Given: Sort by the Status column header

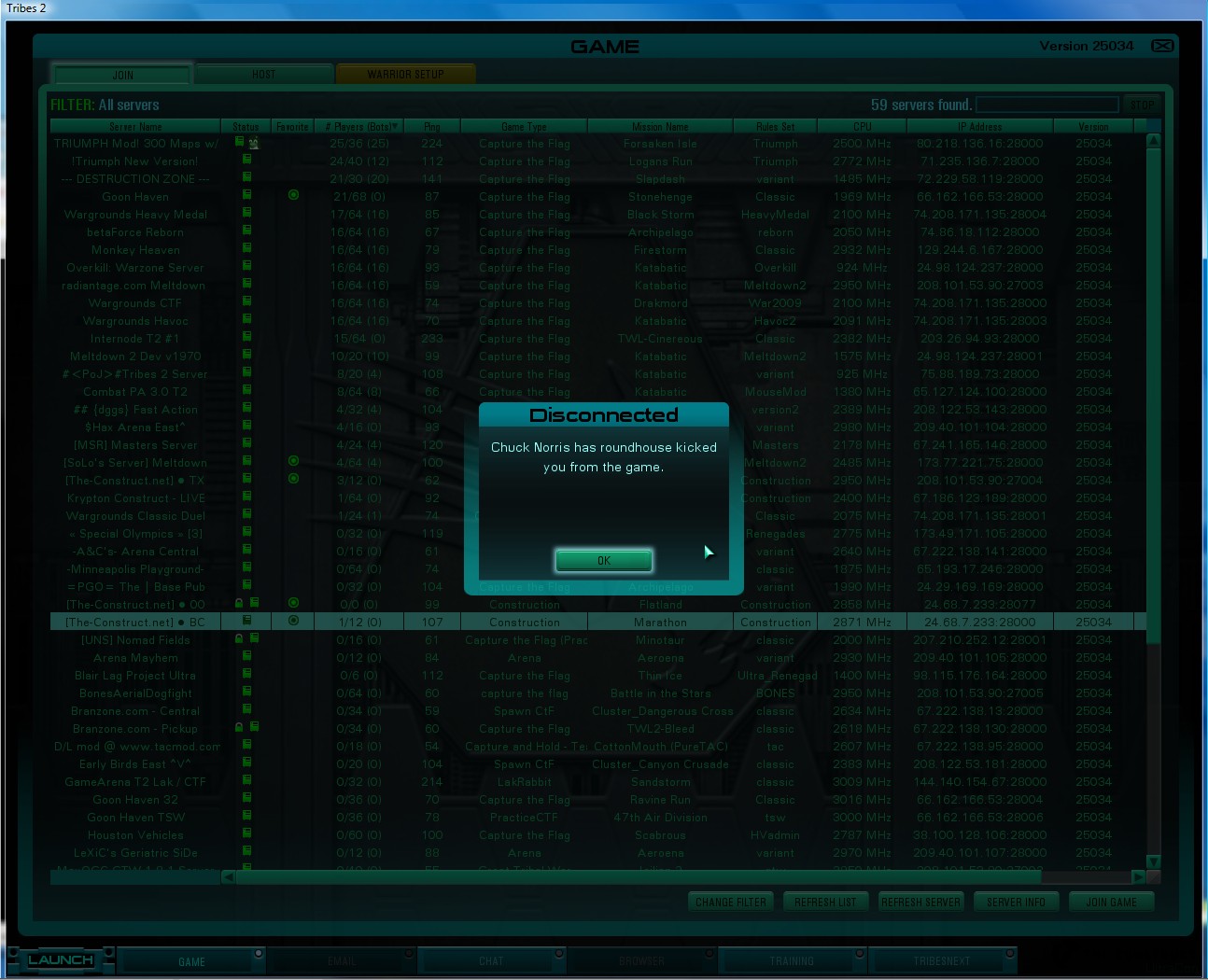Looking at the screenshot, I should (x=246, y=126).
